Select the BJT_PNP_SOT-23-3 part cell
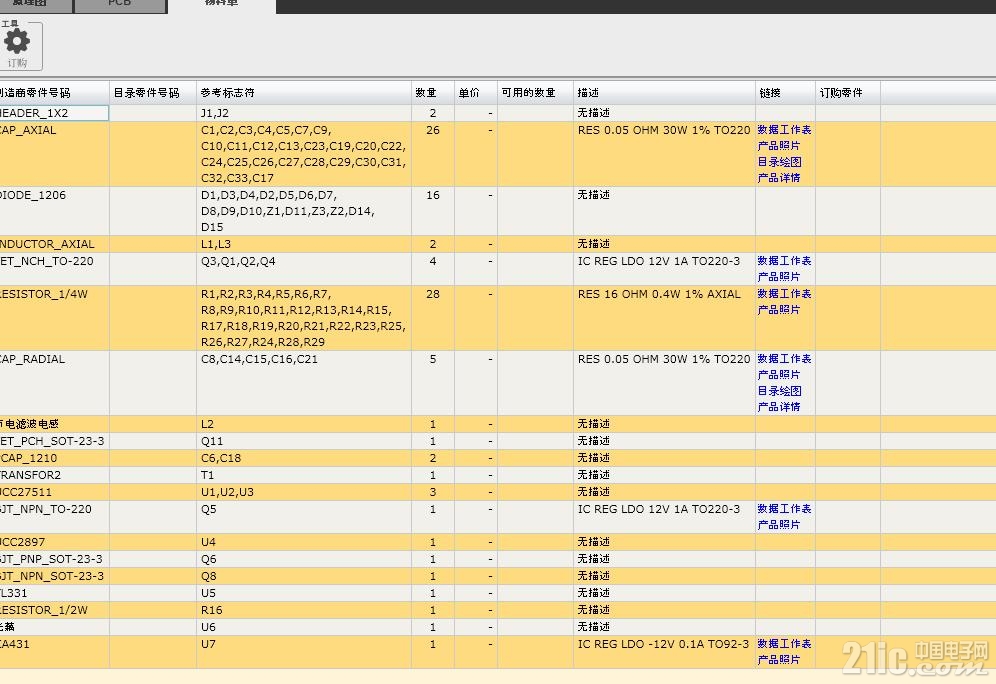 (54, 559)
